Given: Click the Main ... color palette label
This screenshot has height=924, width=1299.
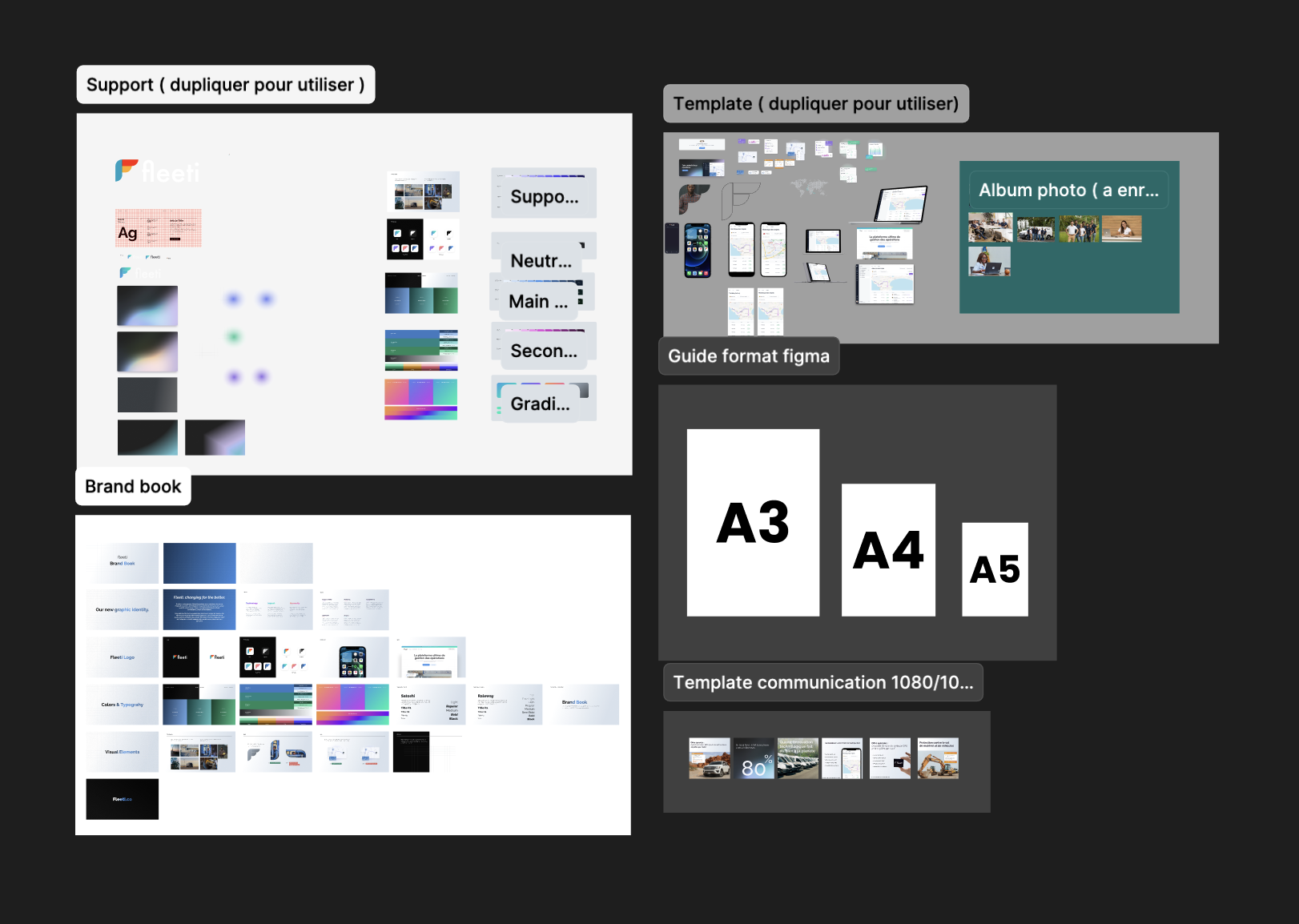Looking at the screenshot, I should click(x=537, y=302).
